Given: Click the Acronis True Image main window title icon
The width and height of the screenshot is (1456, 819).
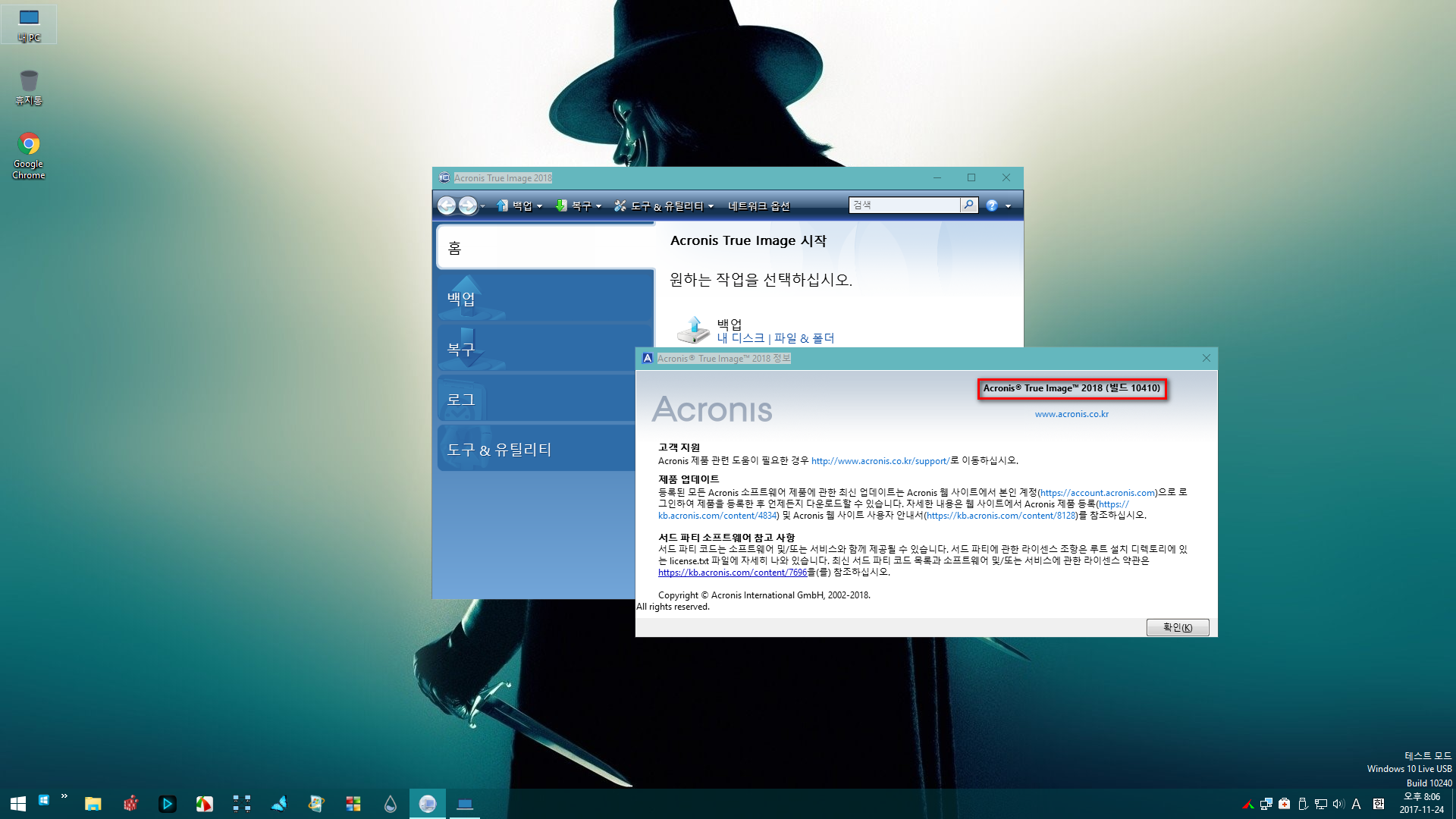Looking at the screenshot, I should [x=444, y=177].
